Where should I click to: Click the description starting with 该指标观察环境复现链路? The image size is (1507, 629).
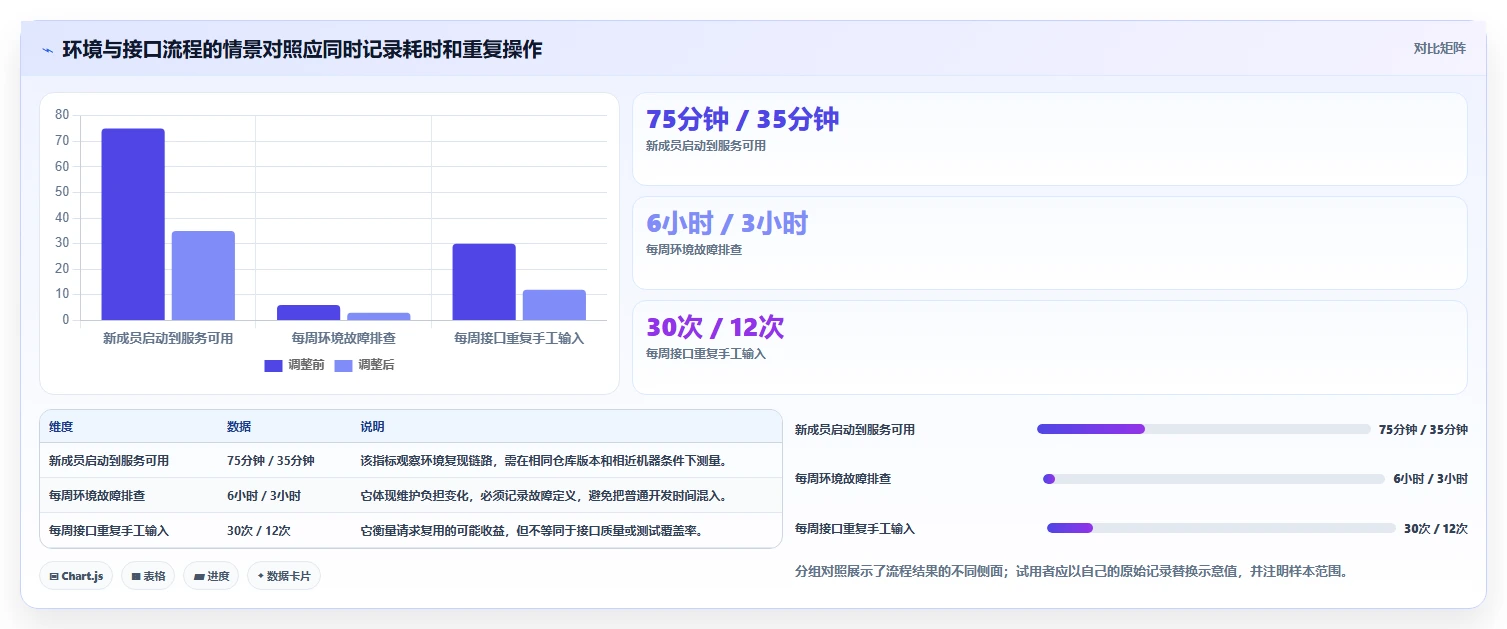click(543, 461)
